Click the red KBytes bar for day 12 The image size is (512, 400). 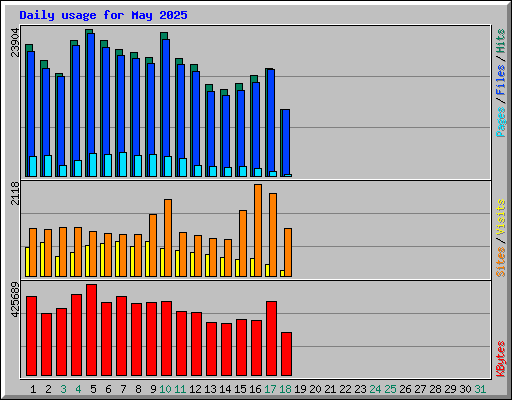point(196,344)
